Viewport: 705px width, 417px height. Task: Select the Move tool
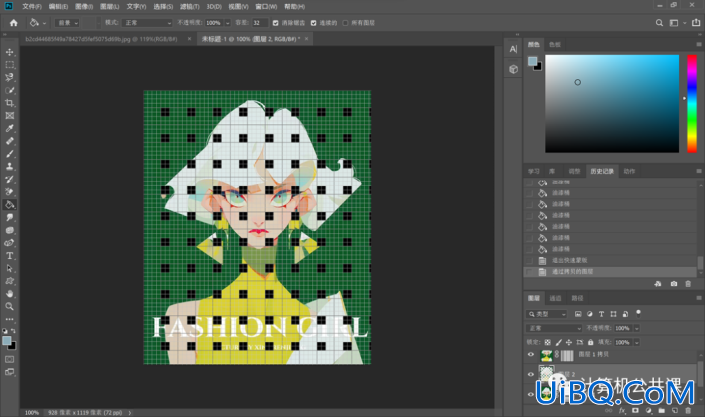click(x=9, y=52)
